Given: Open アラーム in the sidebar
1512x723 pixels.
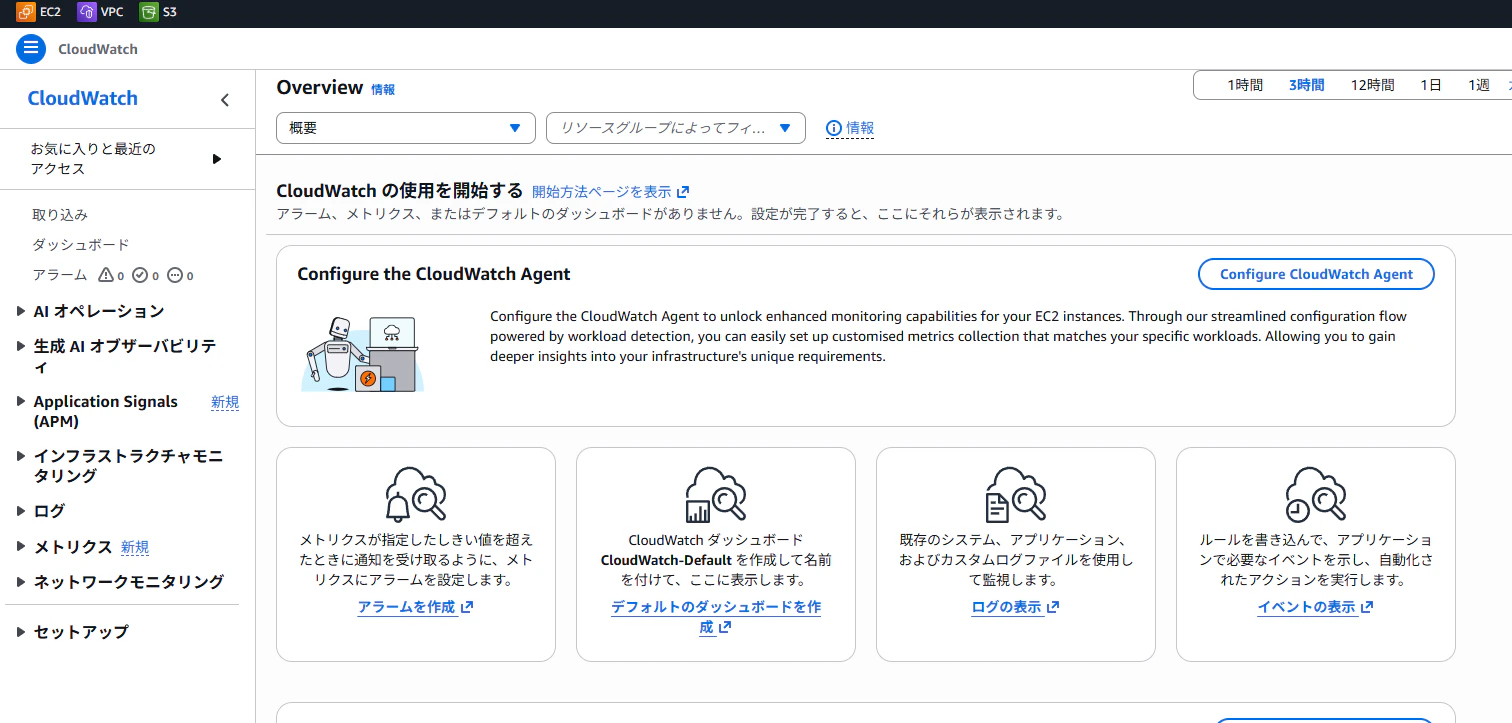Looking at the screenshot, I should (x=60, y=275).
